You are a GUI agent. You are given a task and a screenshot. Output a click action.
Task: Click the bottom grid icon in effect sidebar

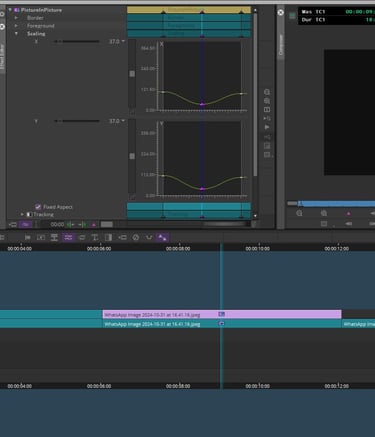(267, 155)
